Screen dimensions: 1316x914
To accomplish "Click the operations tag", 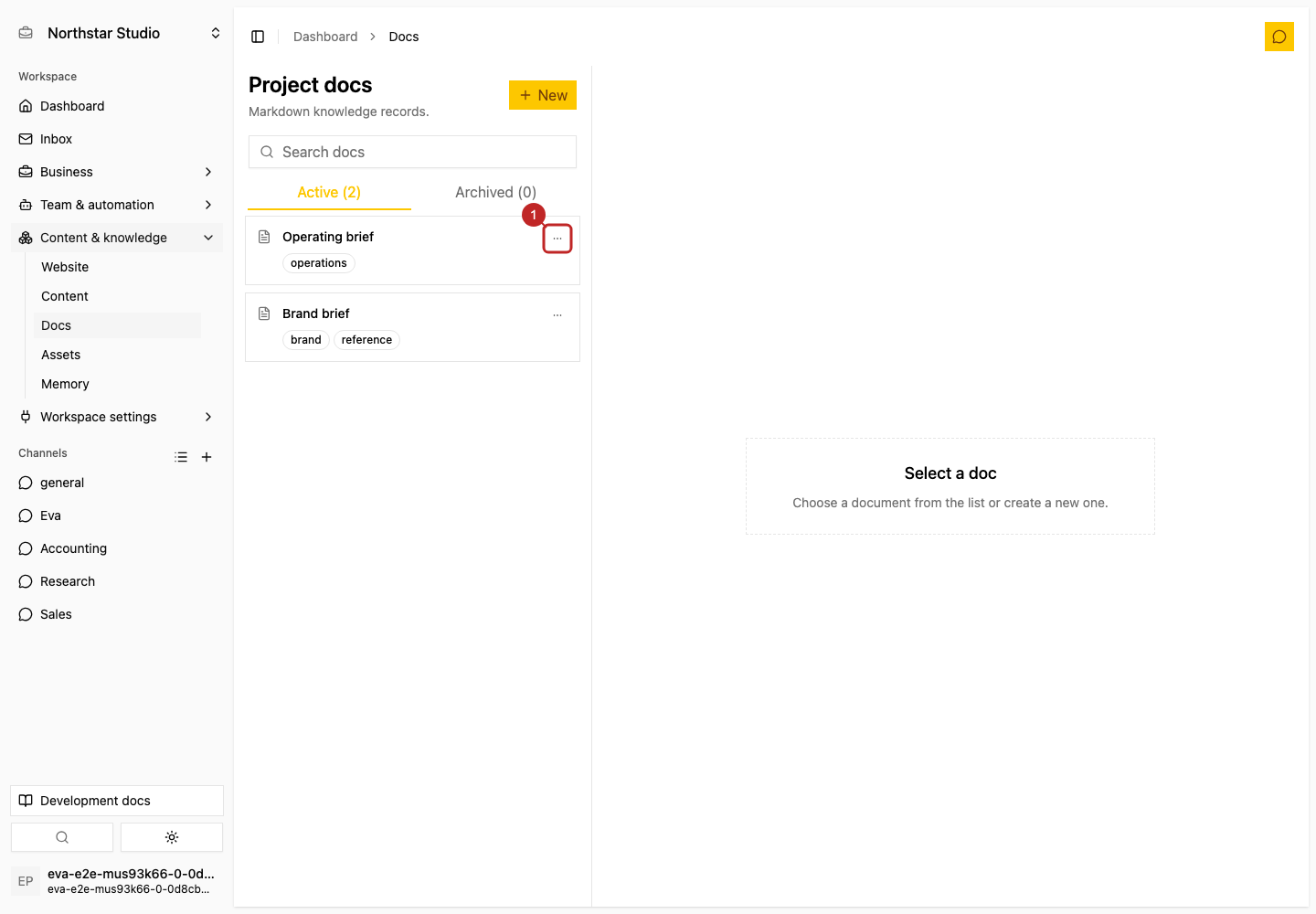I will click(x=319, y=263).
